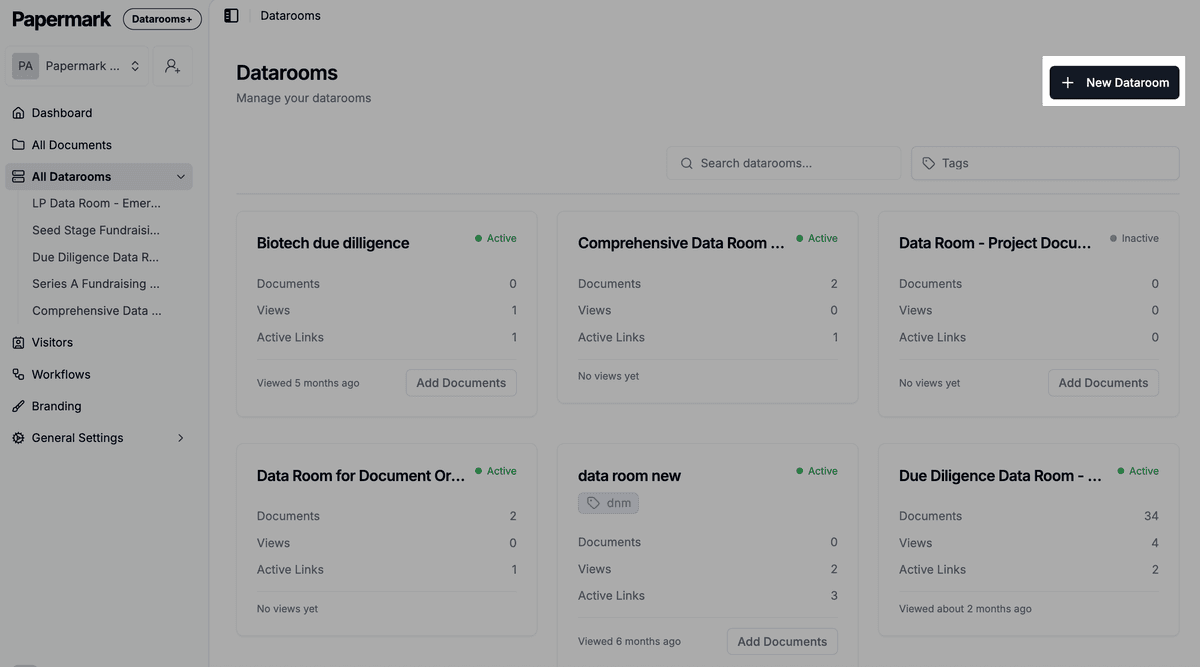Image resolution: width=1200 pixels, height=667 pixels.
Task: Click the PA team avatar
Action: 25,66
